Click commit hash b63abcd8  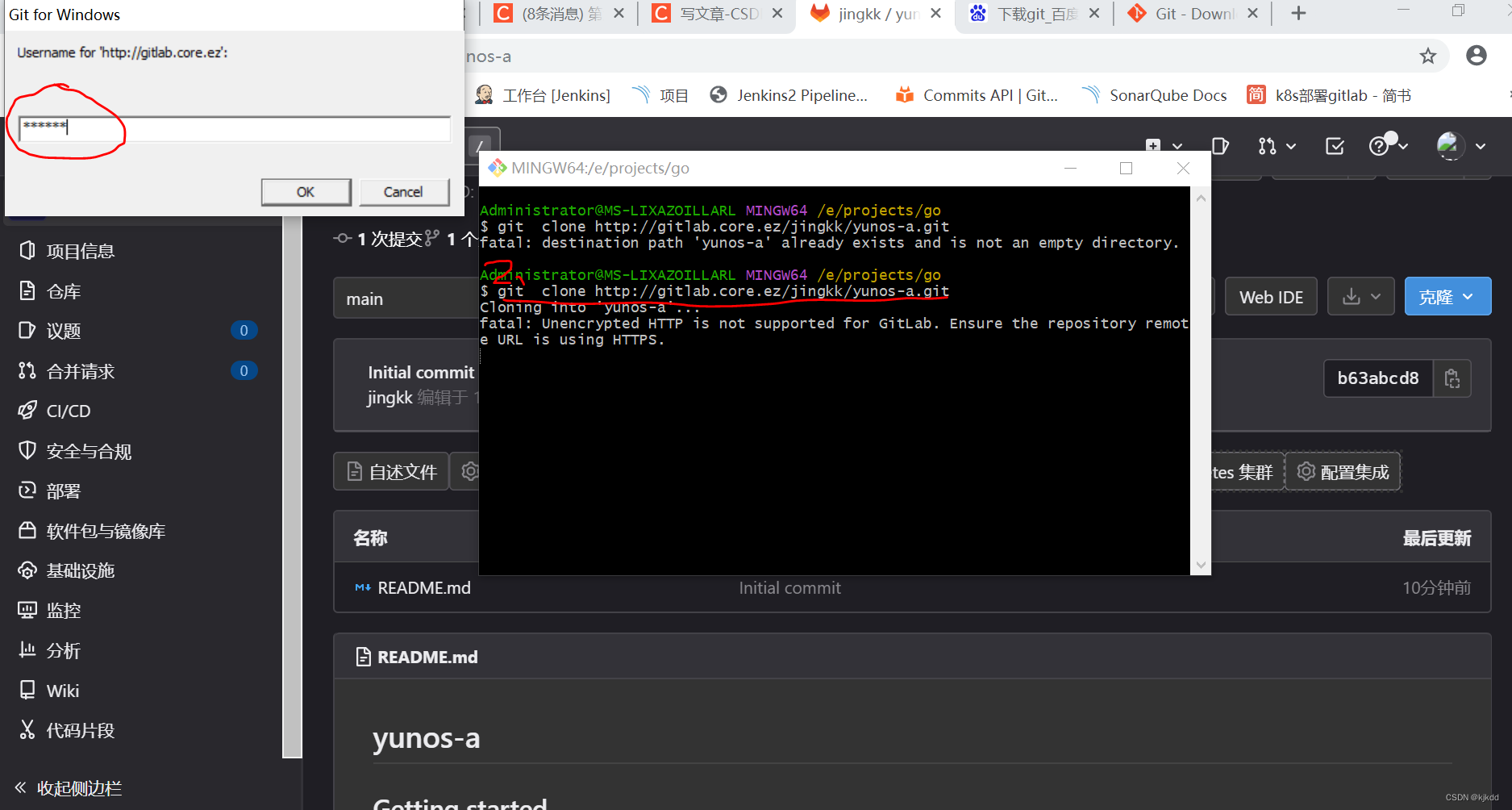pyautogui.click(x=1378, y=378)
